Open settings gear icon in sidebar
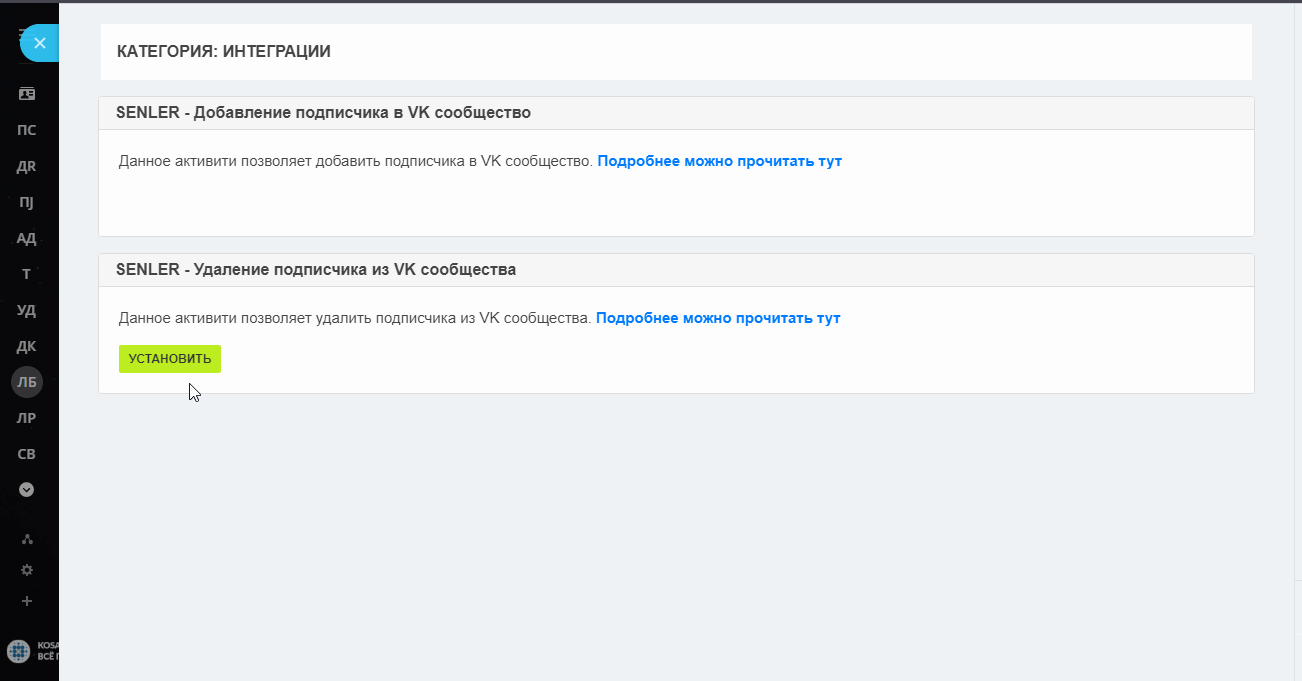This screenshot has width=1302, height=681. [x=27, y=570]
